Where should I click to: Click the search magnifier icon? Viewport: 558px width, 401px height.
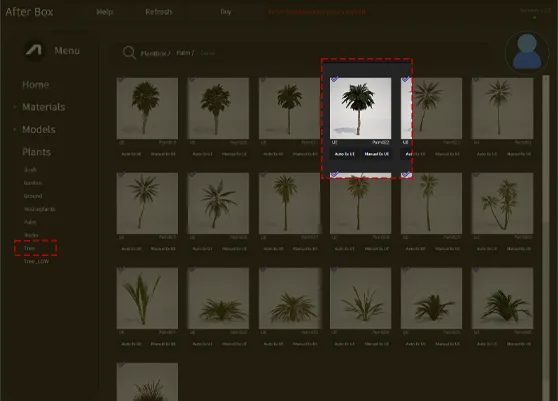click(x=129, y=53)
